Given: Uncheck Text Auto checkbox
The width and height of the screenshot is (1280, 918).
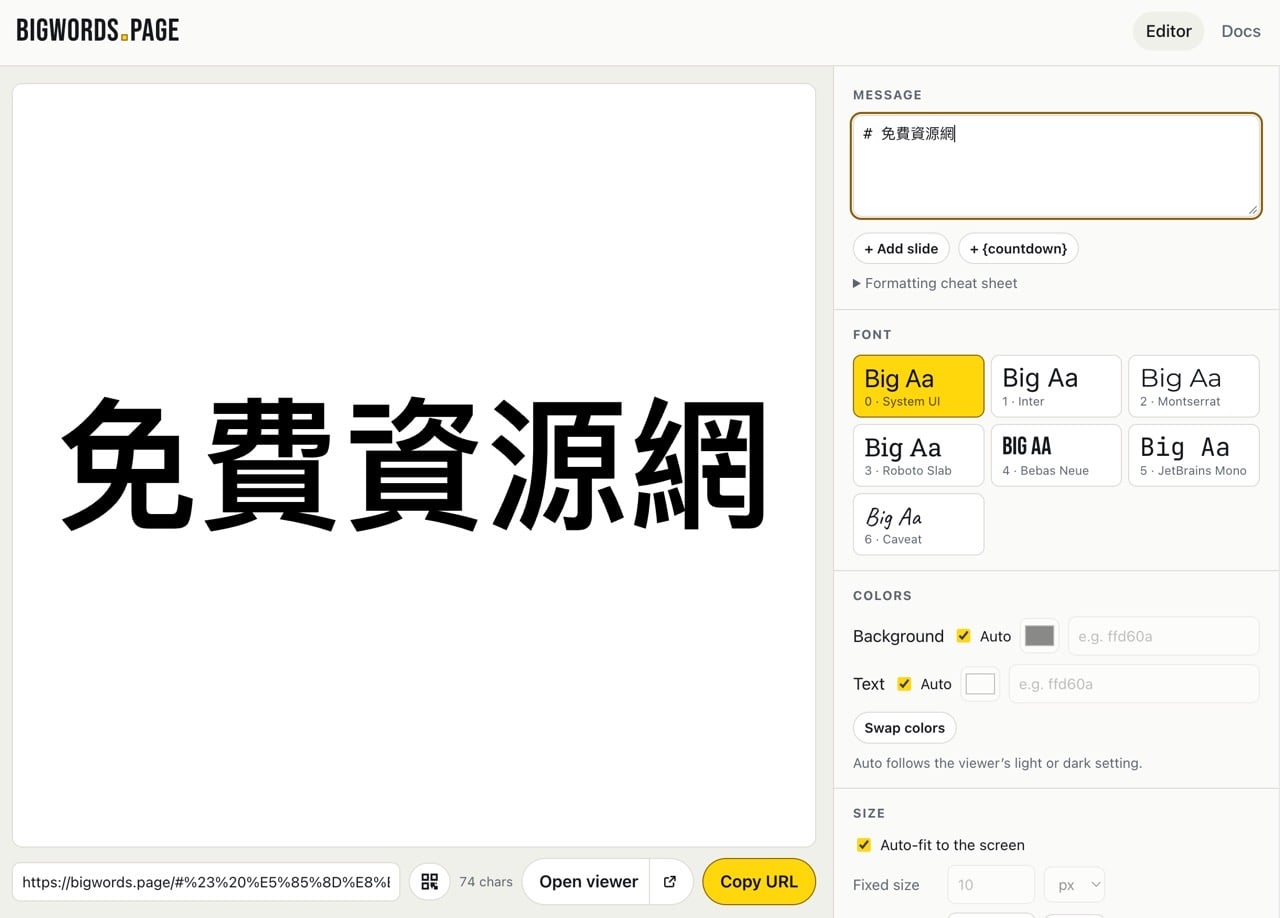Looking at the screenshot, I should (904, 684).
